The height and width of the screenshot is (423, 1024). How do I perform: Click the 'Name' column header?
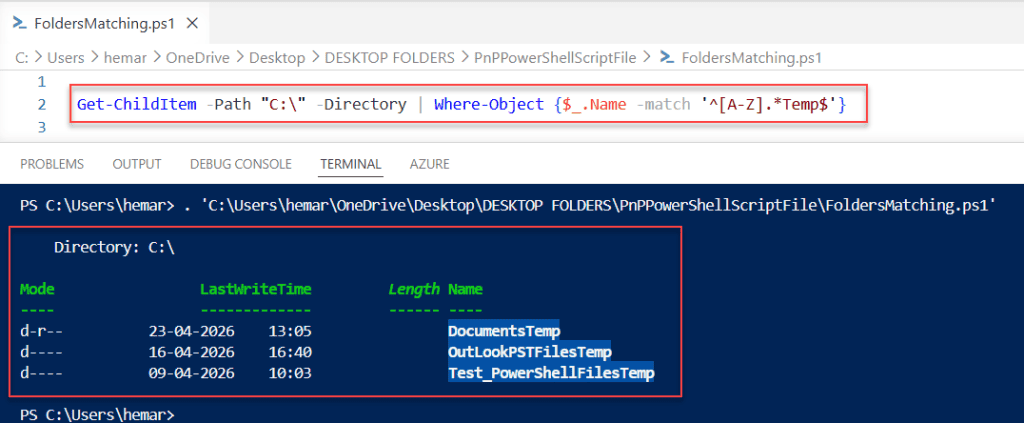465,289
